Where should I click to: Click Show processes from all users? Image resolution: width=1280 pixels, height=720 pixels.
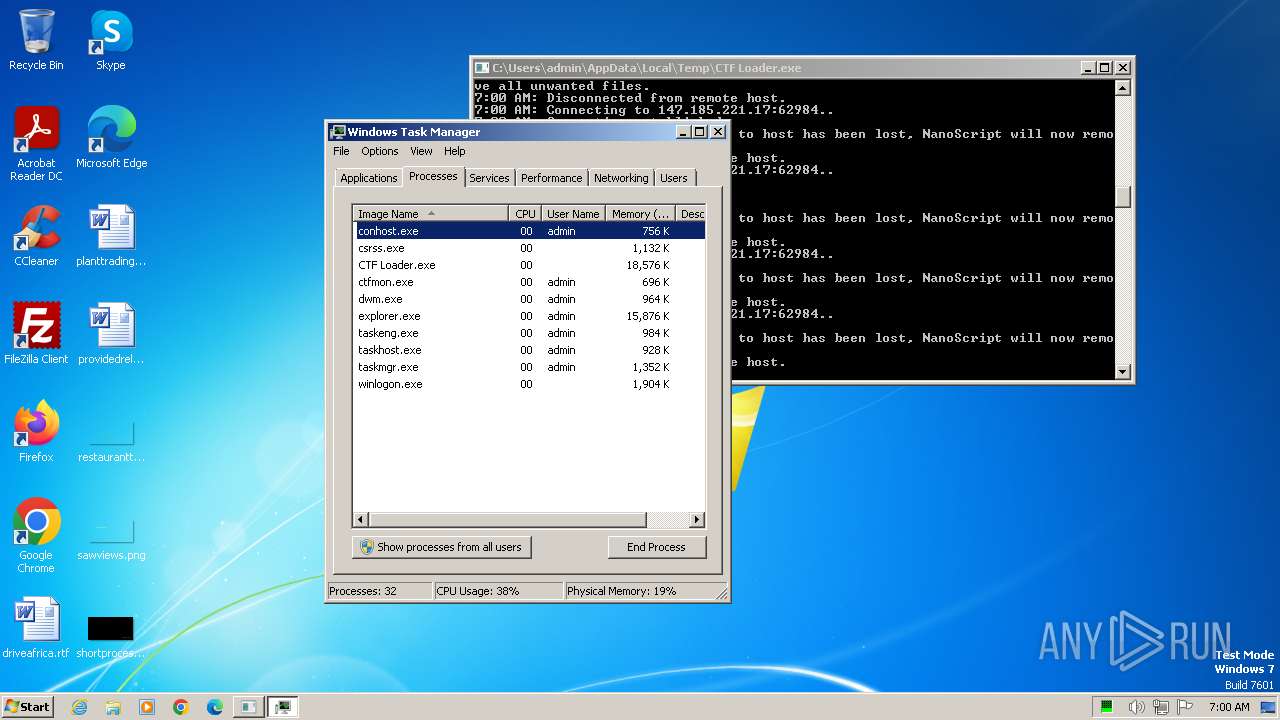click(441, 547)
